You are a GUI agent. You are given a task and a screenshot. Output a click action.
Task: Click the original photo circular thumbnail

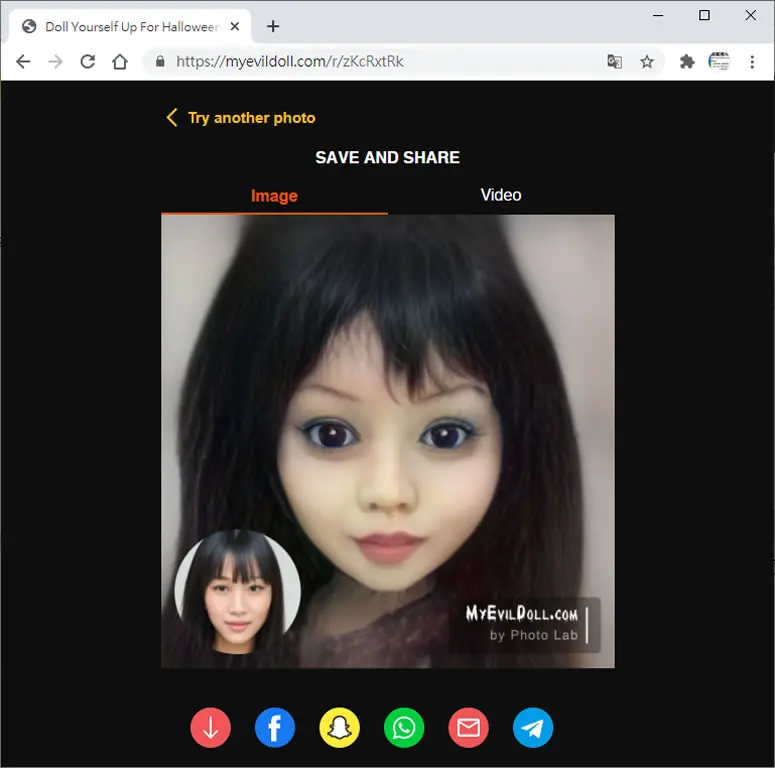click(x=237, y=592)
